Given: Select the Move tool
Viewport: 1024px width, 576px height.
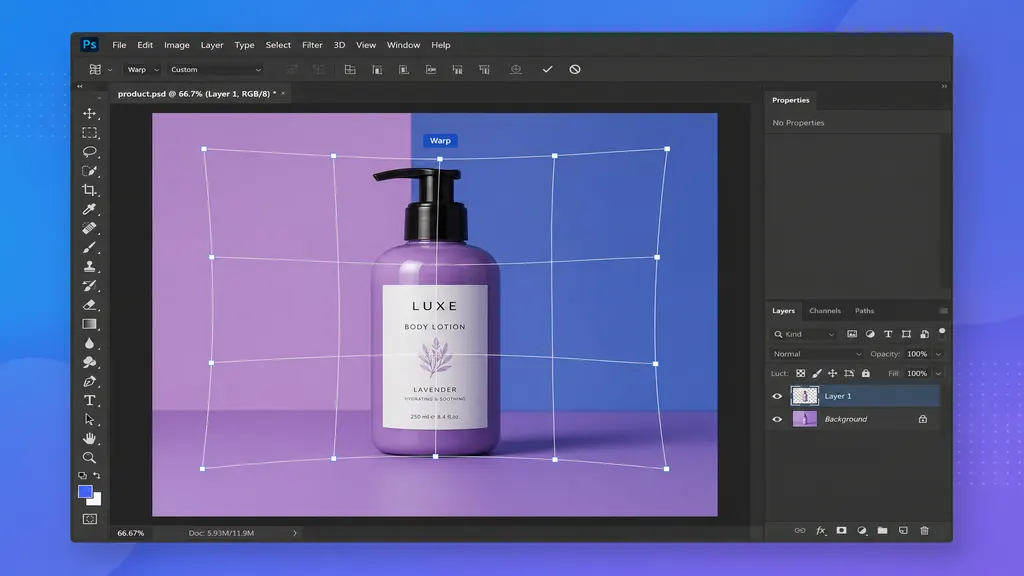Looking at the screenshot, I should click(89, 114).
